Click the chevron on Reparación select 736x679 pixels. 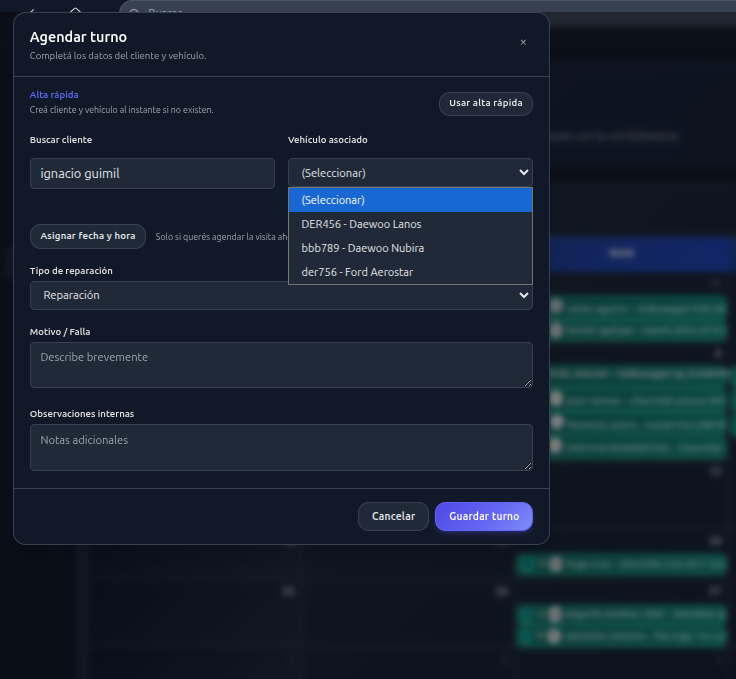[x=523, y=295]
